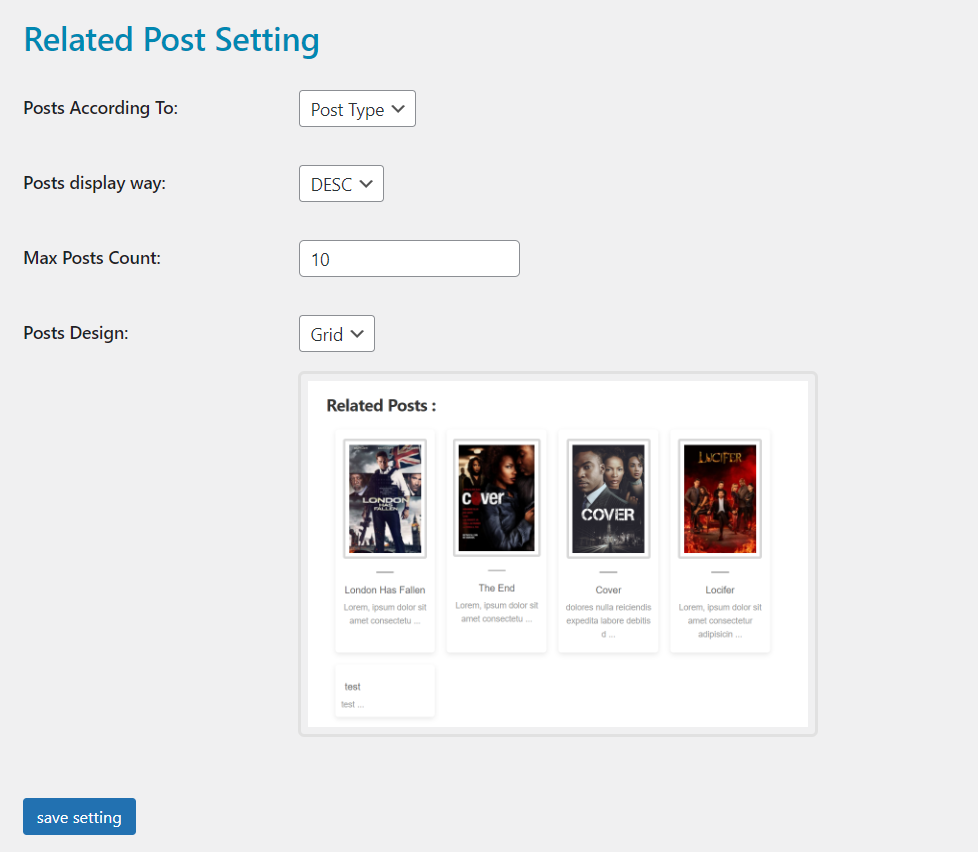Click the Posts According To label
Screen dimensions: 978x852
[100, 108]
